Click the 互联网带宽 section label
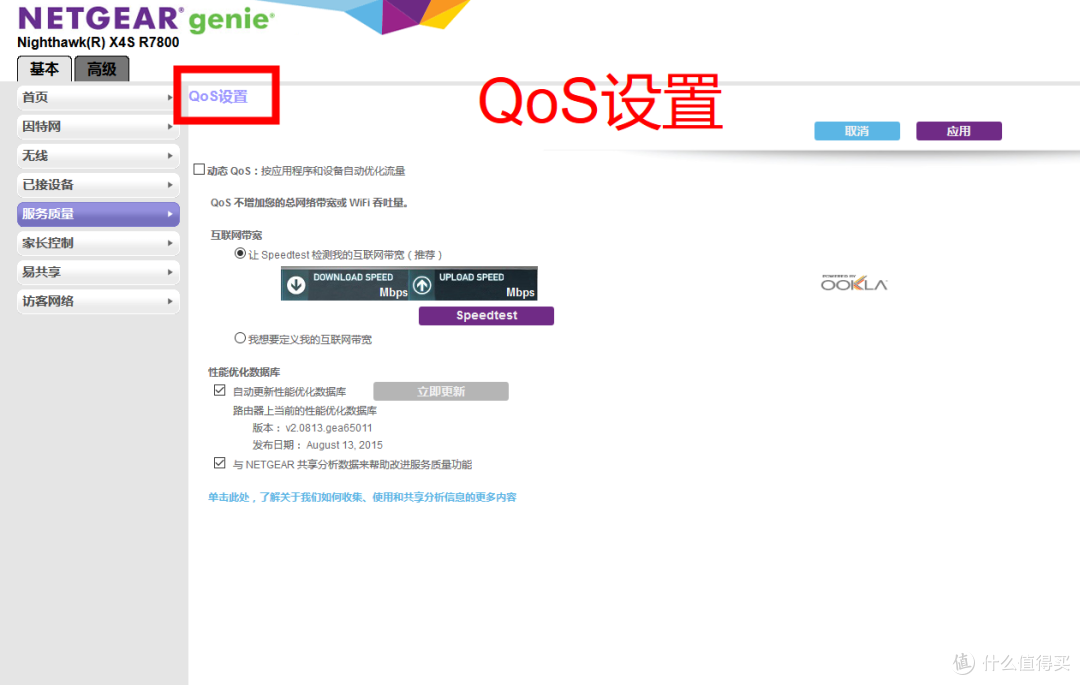This screenshot has height=685, width=1080. (x=236, y=235)
